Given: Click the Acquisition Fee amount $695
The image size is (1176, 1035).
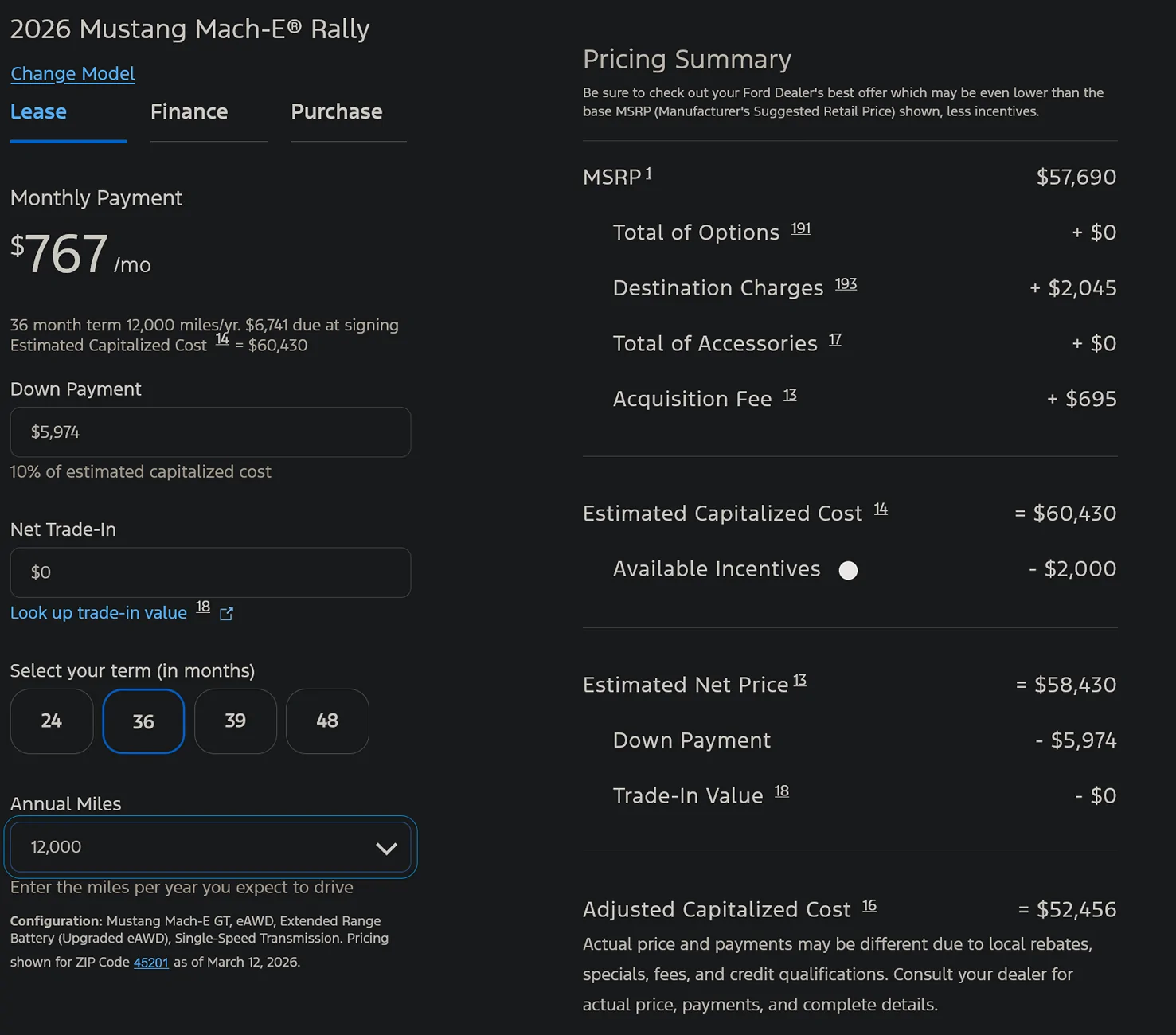Looking at the screenshot, I should 1081,399.
